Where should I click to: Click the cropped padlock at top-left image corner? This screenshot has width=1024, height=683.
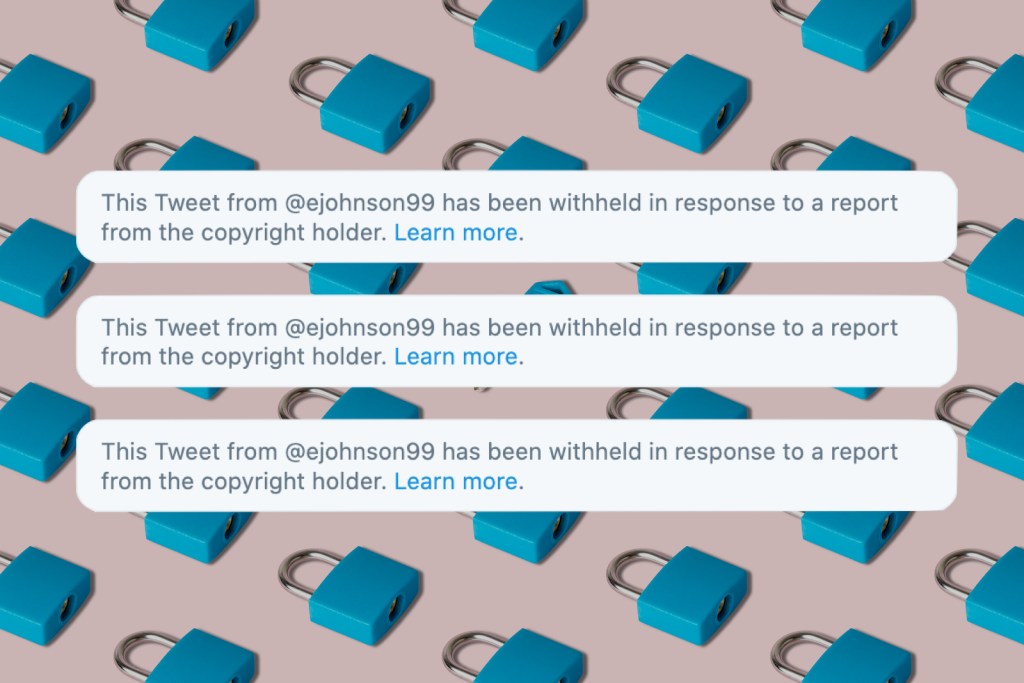point(46,103)
